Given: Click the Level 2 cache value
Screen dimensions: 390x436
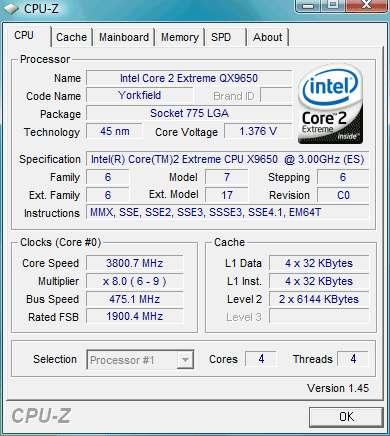Looking at the screenshot, I should (319, 299).
